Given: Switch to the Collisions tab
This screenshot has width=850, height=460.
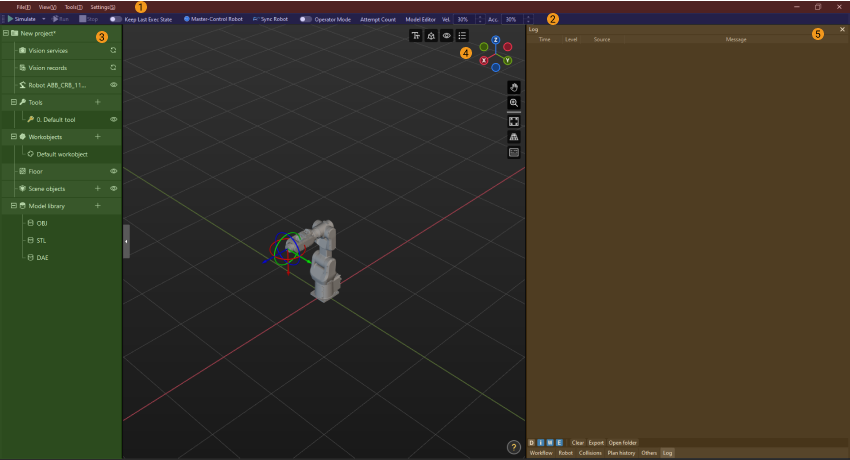Looking at the screenshot, I should point(590,453).
